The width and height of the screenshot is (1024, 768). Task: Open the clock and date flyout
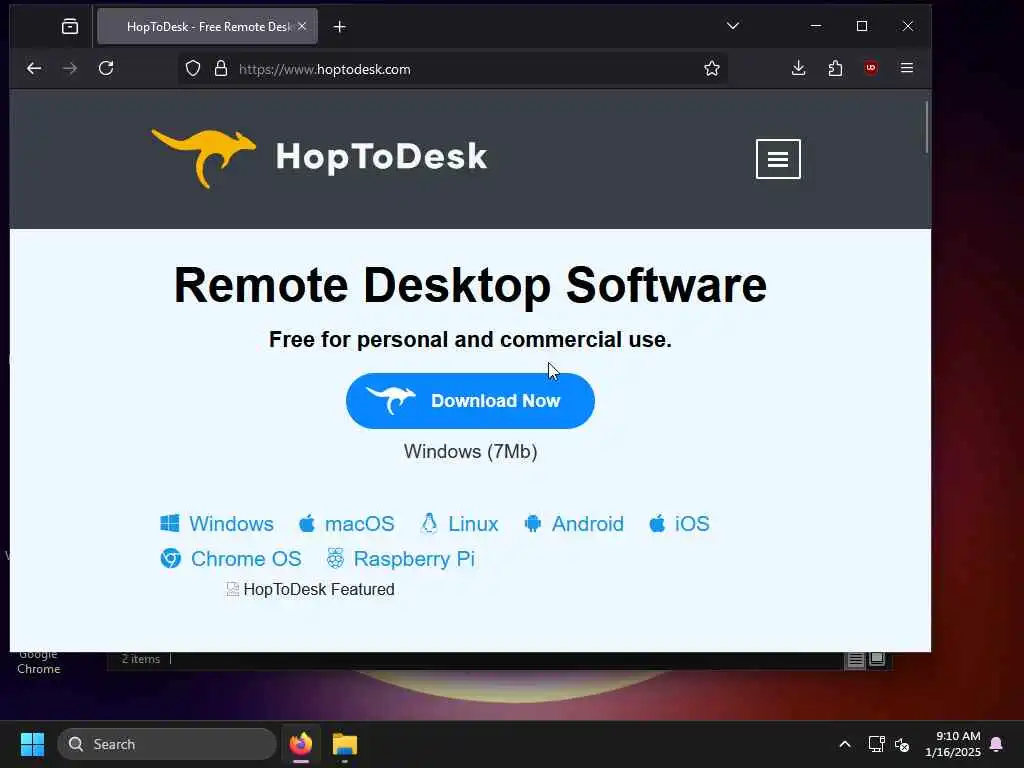point(953,744)
